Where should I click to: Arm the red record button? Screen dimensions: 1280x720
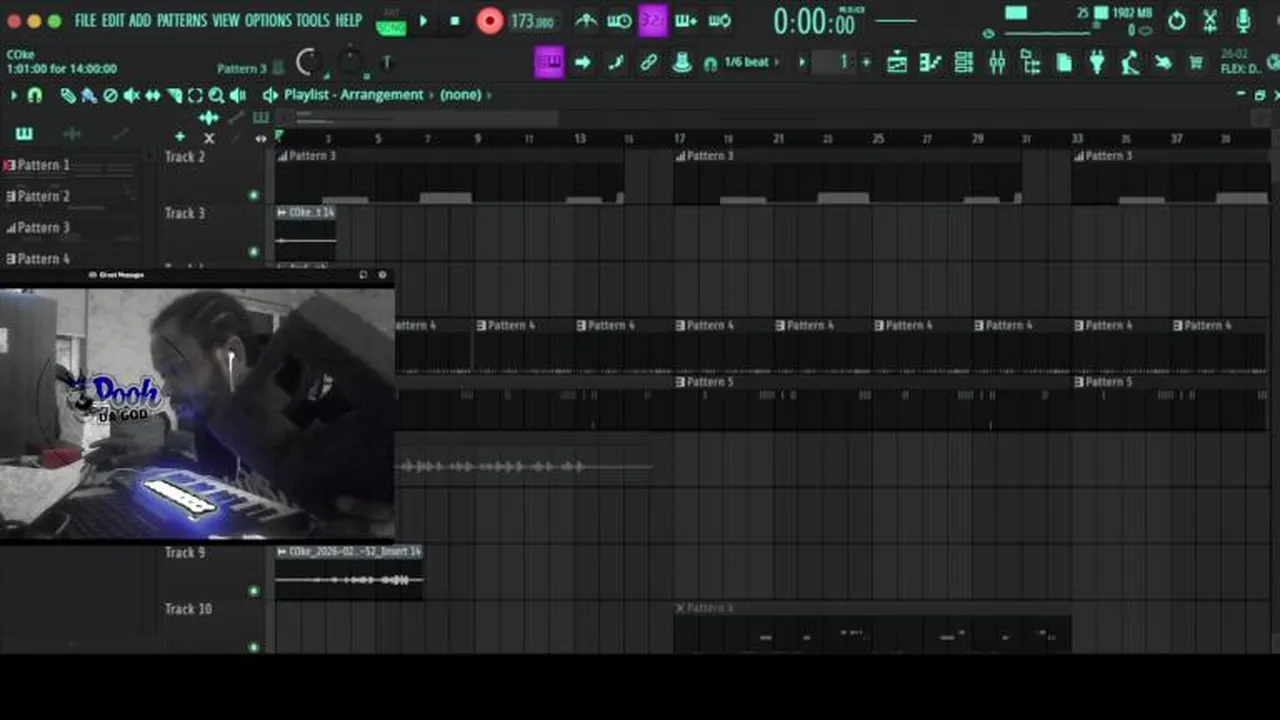(489, 21)
